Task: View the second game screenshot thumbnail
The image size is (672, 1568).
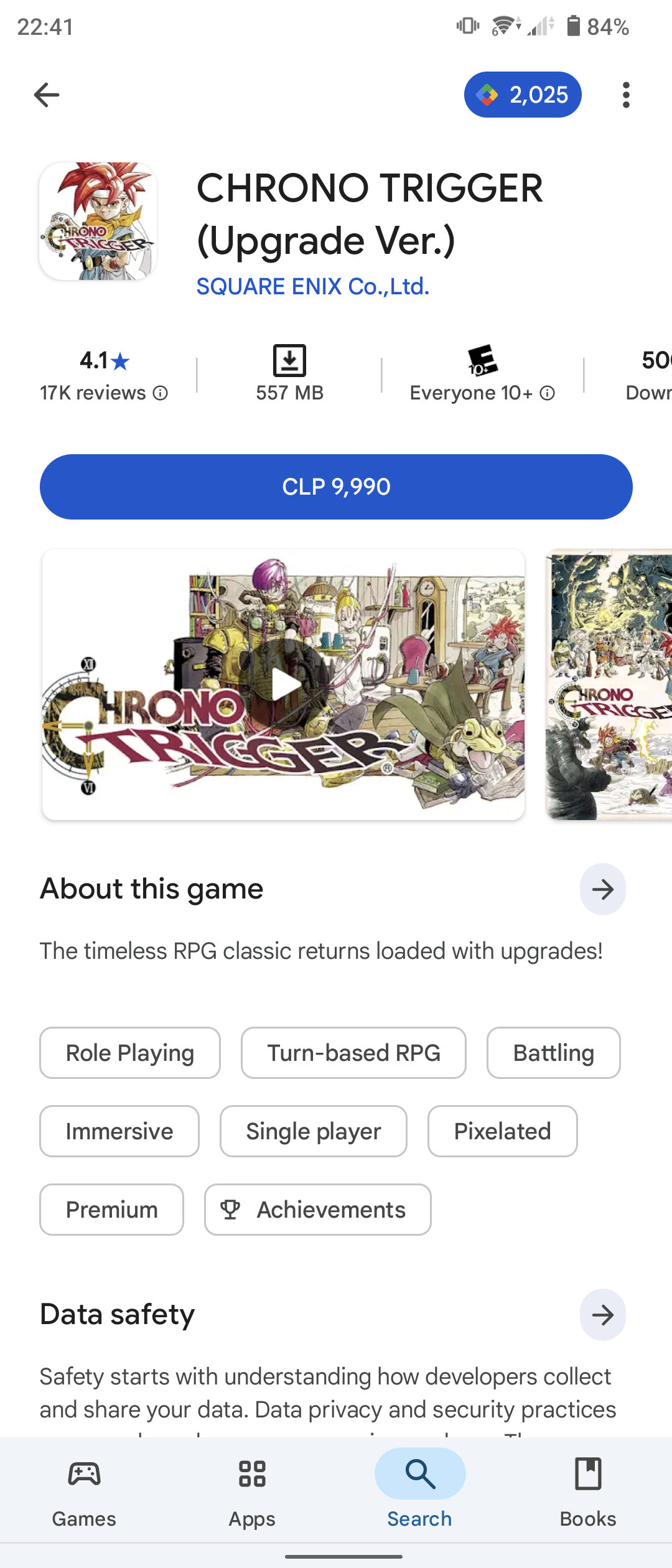Action: (609, 684)
